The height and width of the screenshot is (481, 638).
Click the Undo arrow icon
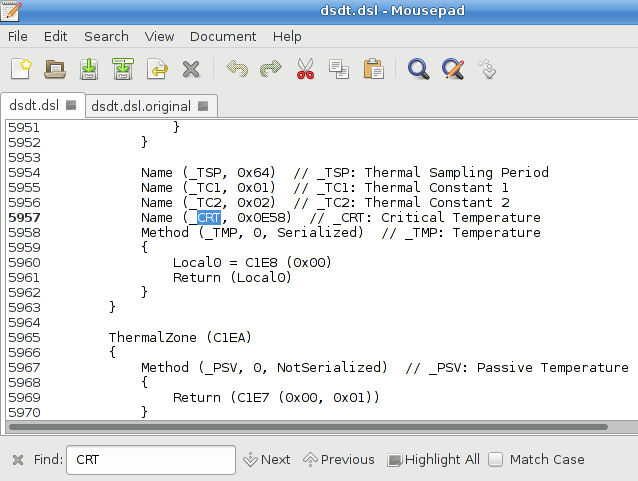click(x=237, y=68)
